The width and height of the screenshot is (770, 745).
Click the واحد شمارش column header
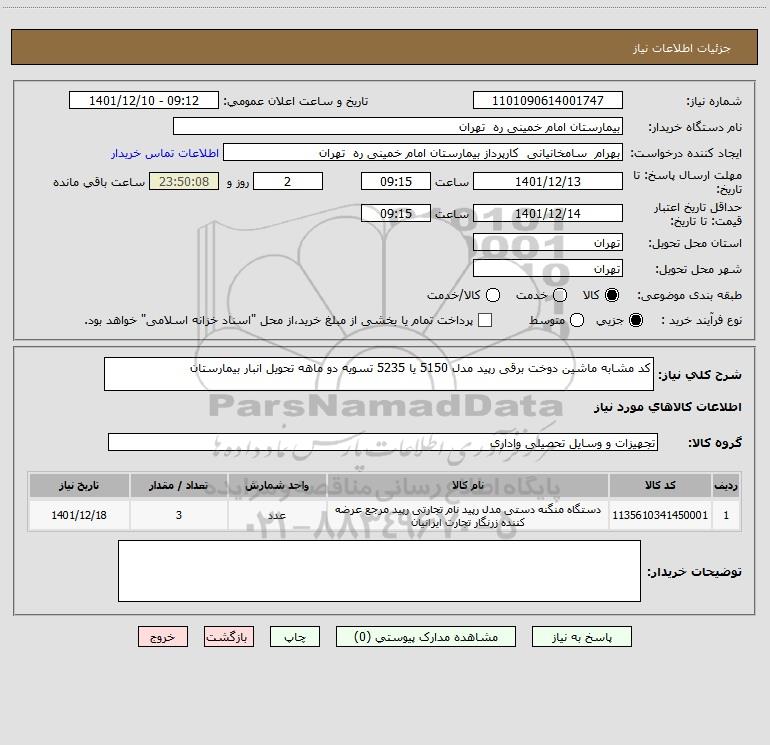pos(277,486)
